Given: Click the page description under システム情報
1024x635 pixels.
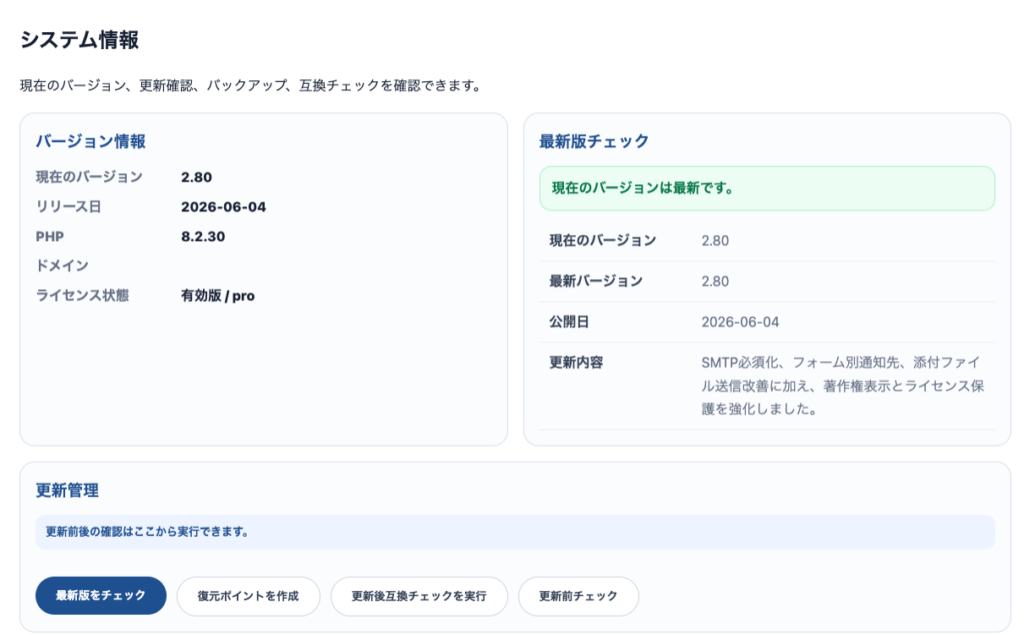Looking at the screenshot, I should tap(252, 86).
